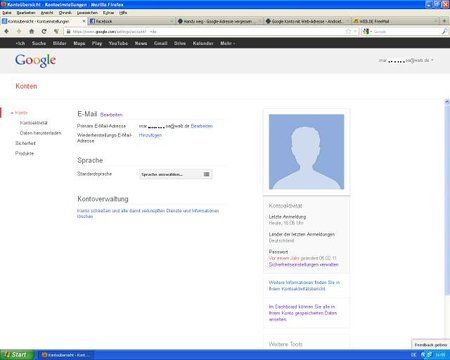This screenshot has height=360, width=450.
Task: Open the Ansicht menu
Action: pos(47,13)
